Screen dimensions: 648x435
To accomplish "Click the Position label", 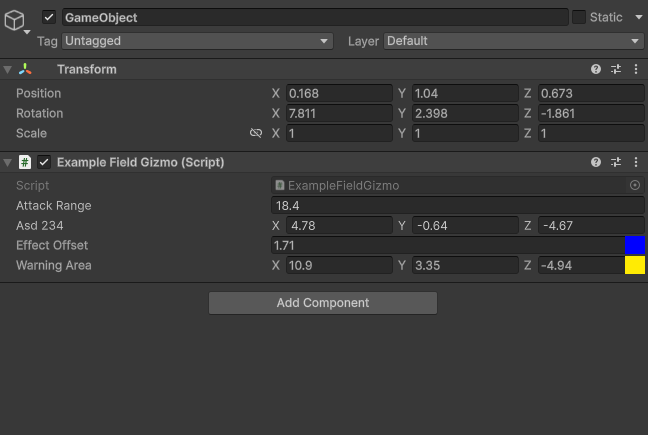I will coord(38,93).
